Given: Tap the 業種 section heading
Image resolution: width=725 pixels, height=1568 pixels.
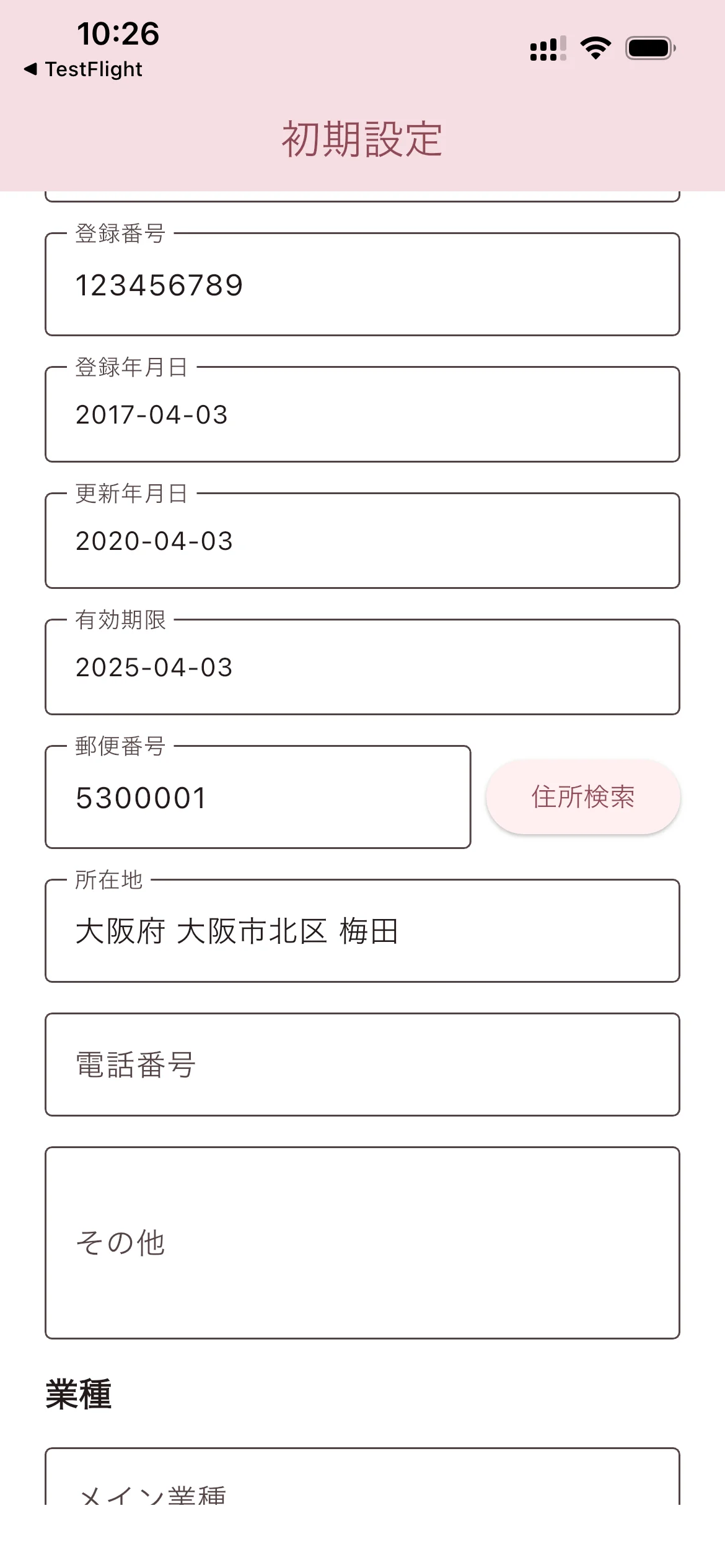Looking at the screenshot, I should click(x=79, y=1395).
